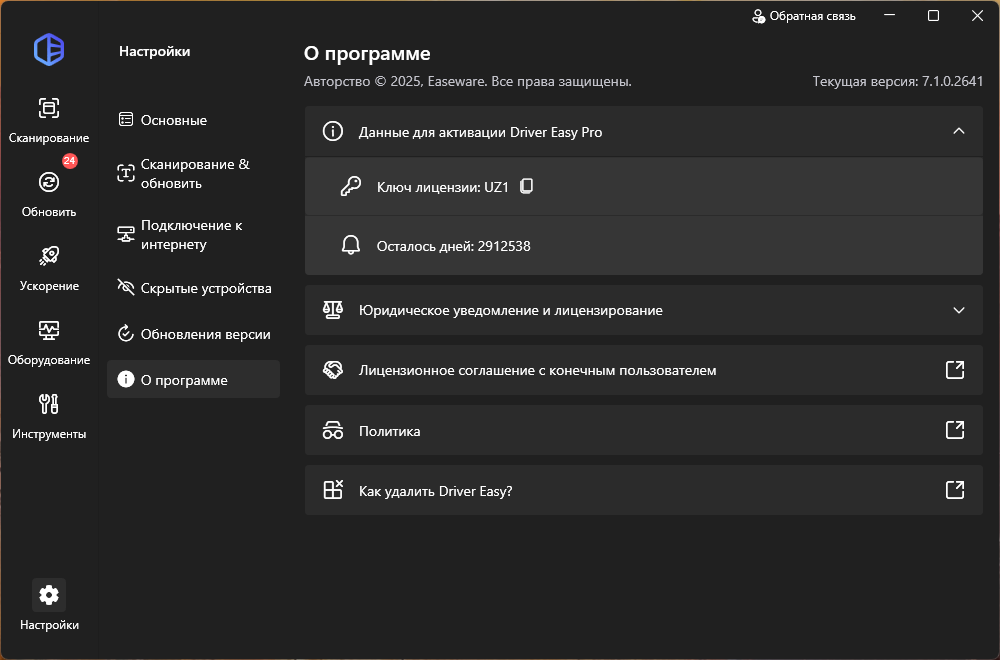1000x660 pixels.
Task: Click the Обратная связь feedback button
Action: click(x=803, y=16)
